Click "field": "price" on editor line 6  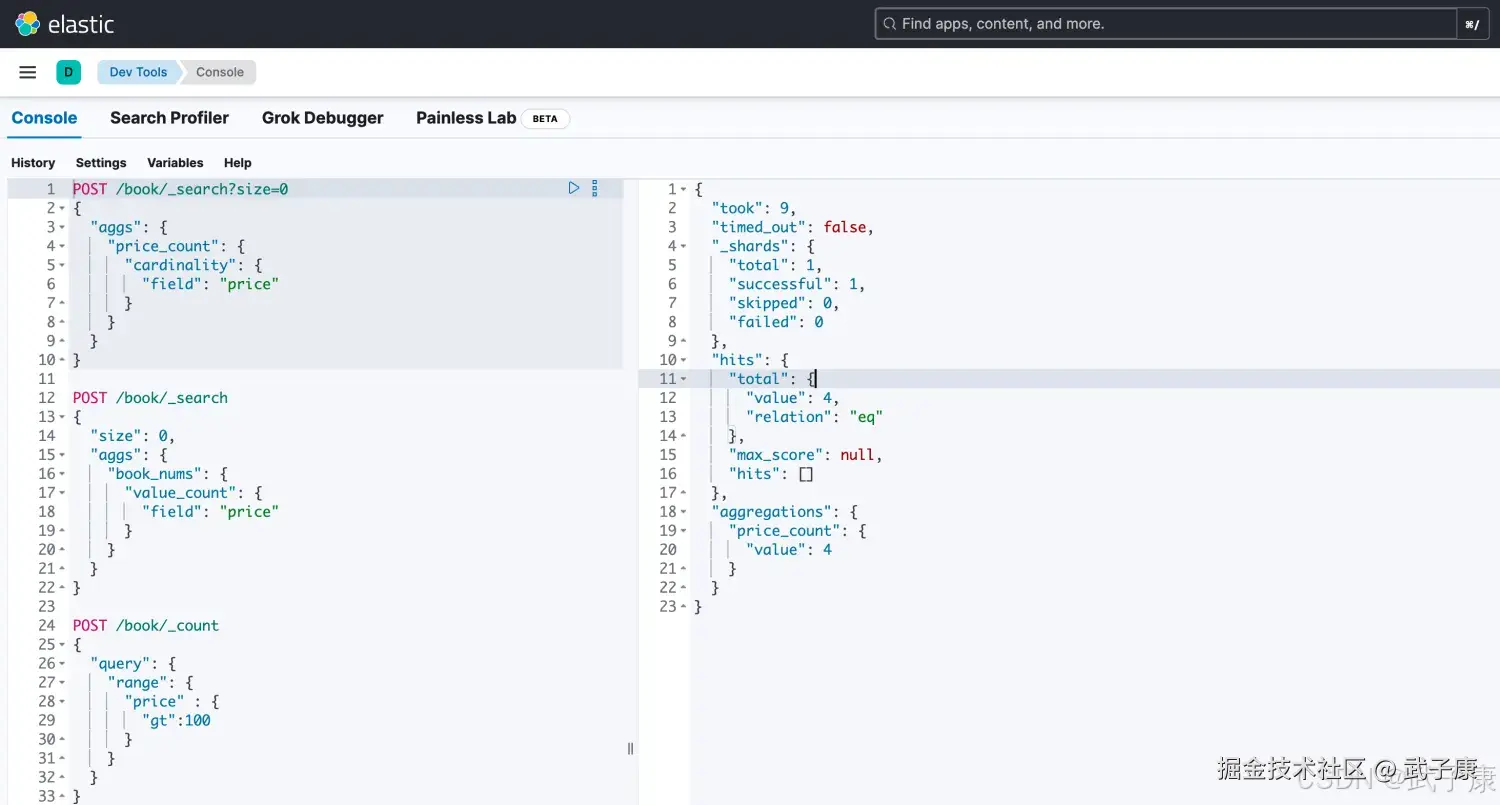[x=210, y=284]
